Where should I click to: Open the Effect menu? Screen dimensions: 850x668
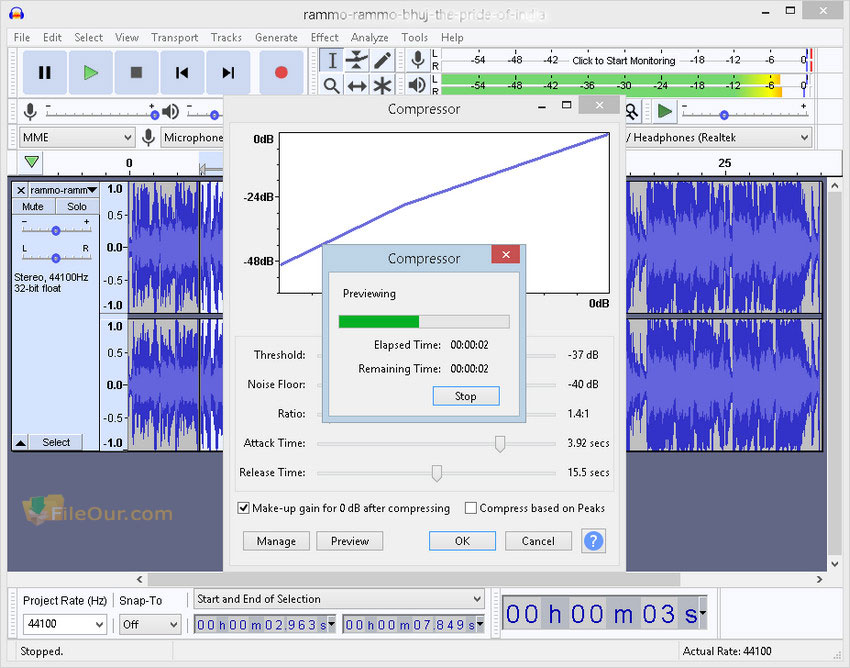coord(324,37)
